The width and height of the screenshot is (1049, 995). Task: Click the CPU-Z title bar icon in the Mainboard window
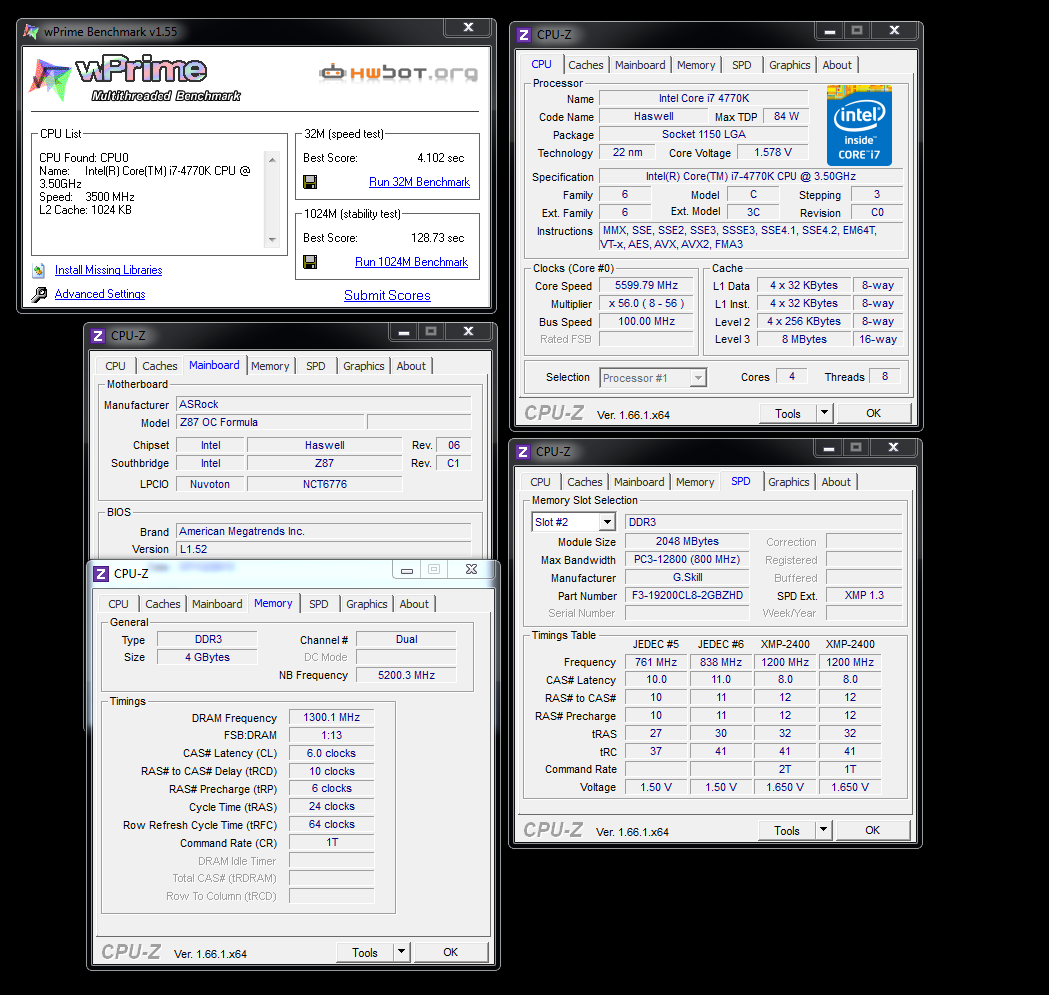click(x=98, y=336)
